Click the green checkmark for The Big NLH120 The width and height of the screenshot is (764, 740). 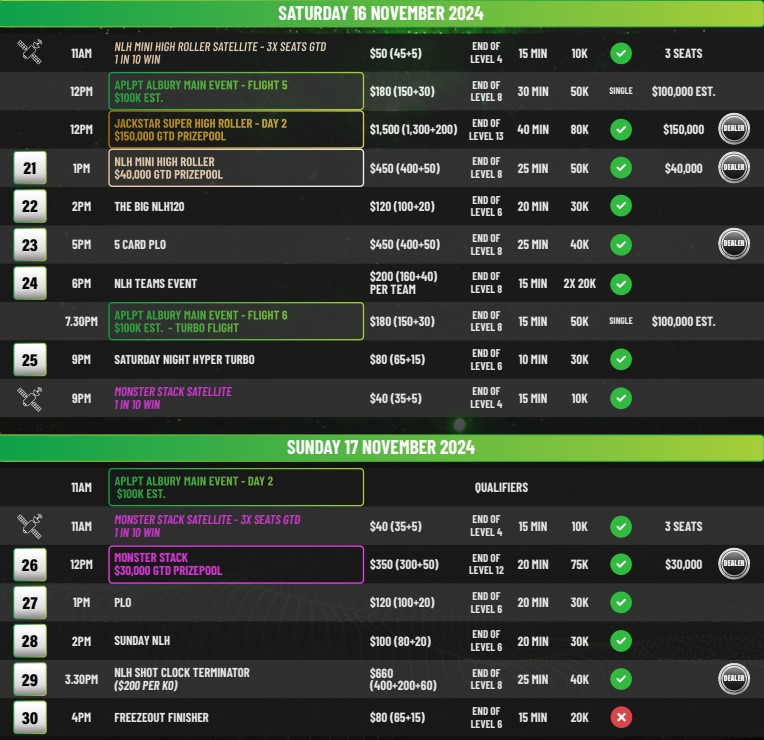(x=621, y=206)
